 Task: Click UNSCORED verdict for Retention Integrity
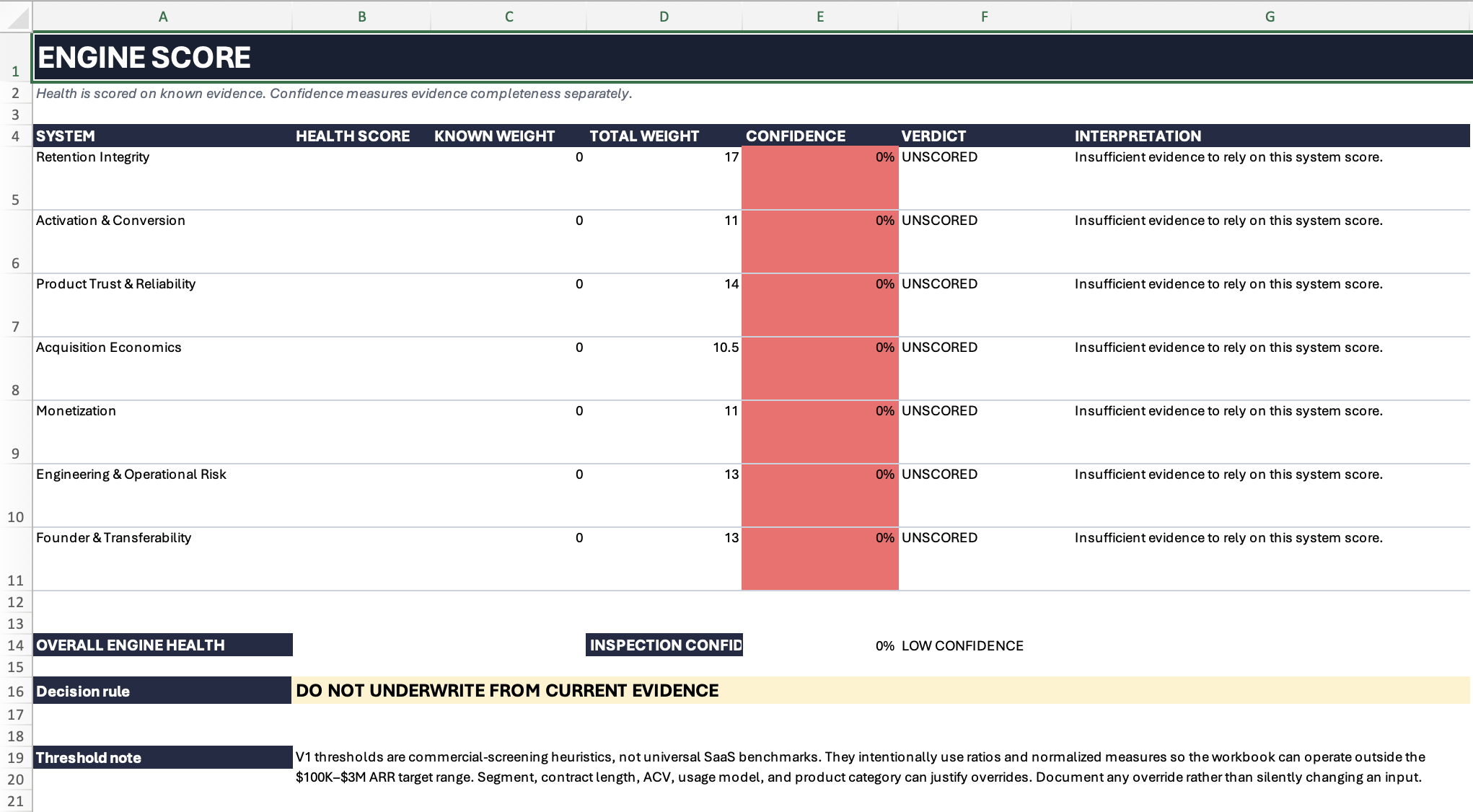point(985,178)
